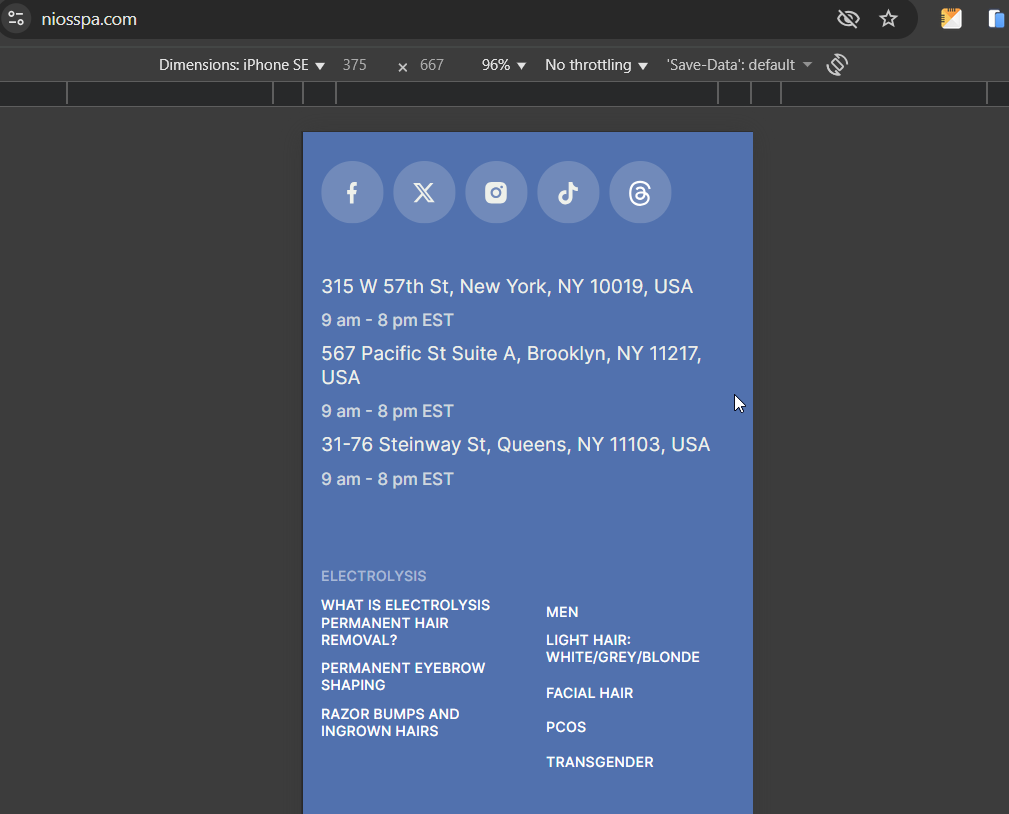1009x814 pixels.
Task: Click hours text under the New York address
Action: pyautogui.click(x=387, y=320)
